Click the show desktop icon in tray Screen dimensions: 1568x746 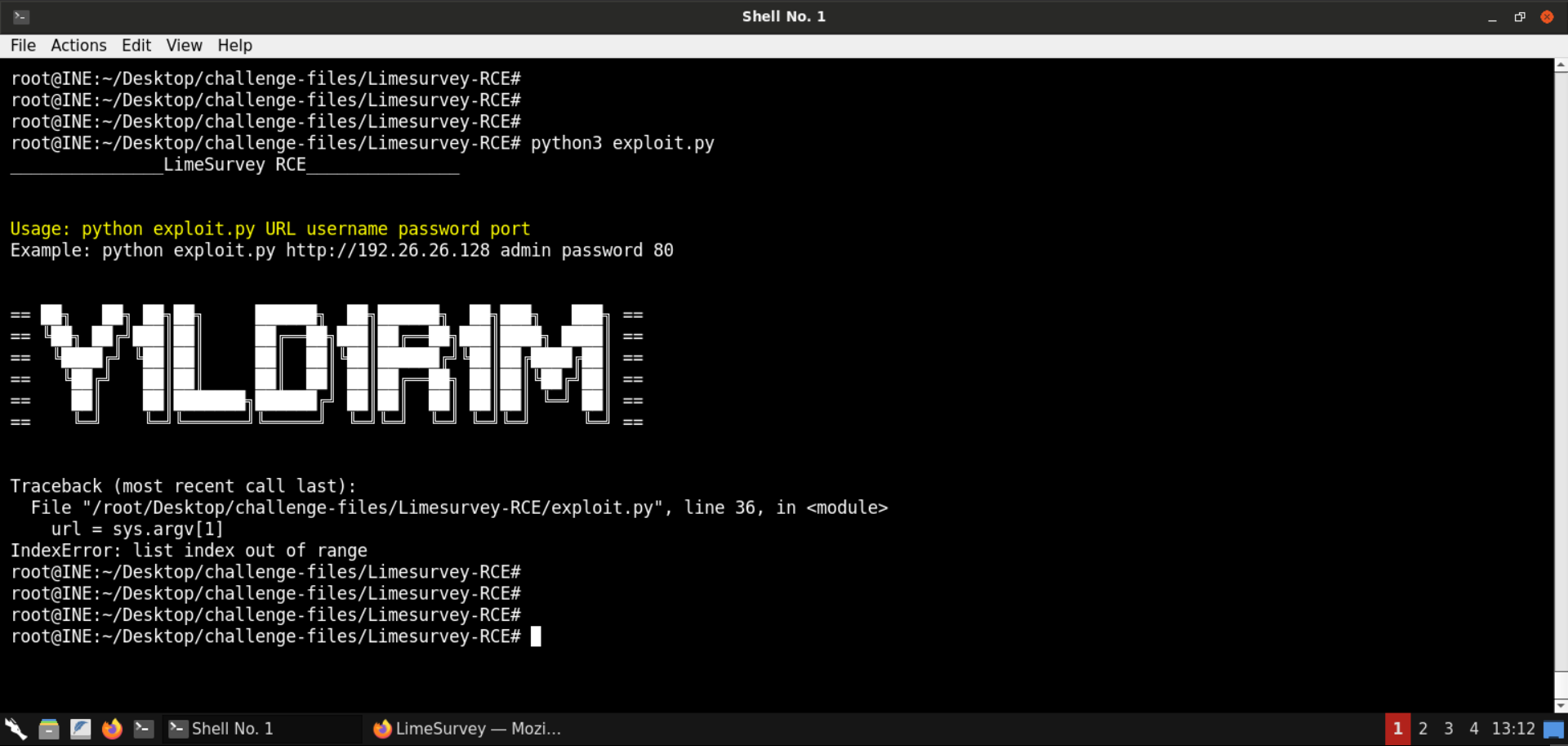tap(1553, 729)
